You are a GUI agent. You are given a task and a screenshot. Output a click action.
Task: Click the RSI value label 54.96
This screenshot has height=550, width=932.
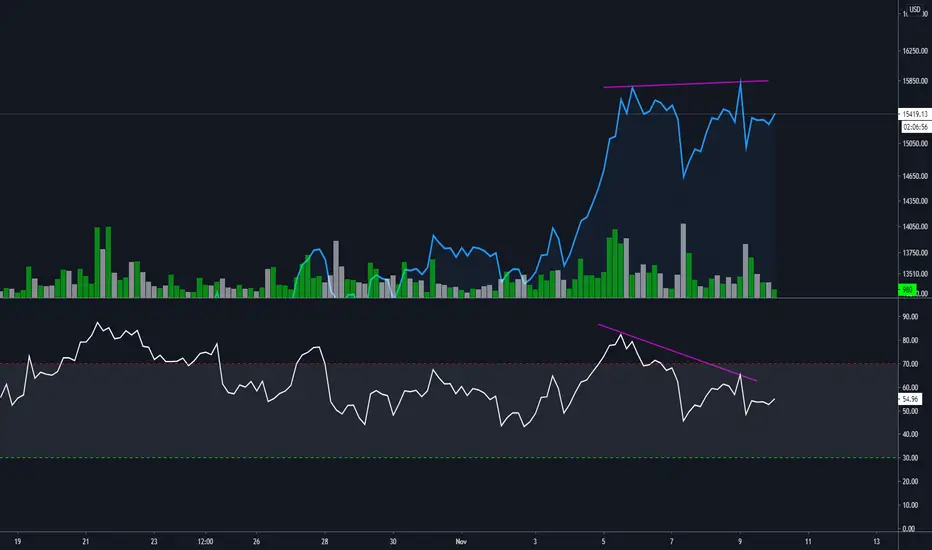(x=910, y=399)
